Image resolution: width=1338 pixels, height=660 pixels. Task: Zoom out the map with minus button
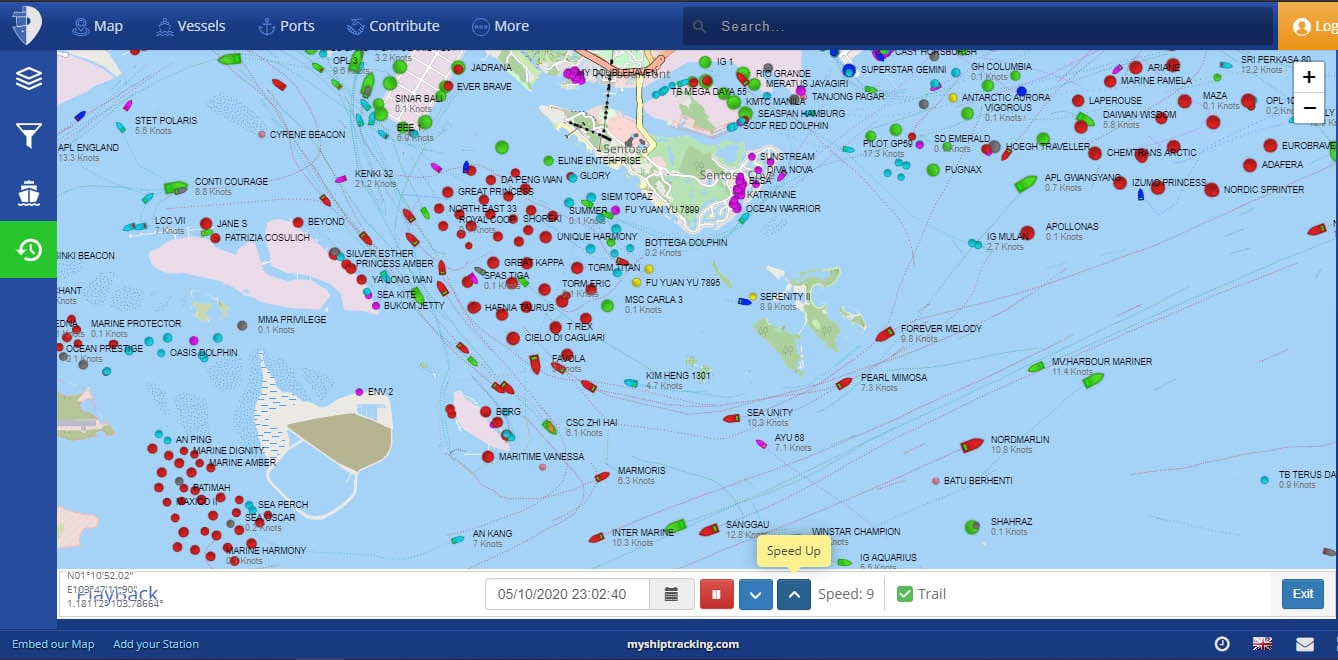tap(1308, 107)
